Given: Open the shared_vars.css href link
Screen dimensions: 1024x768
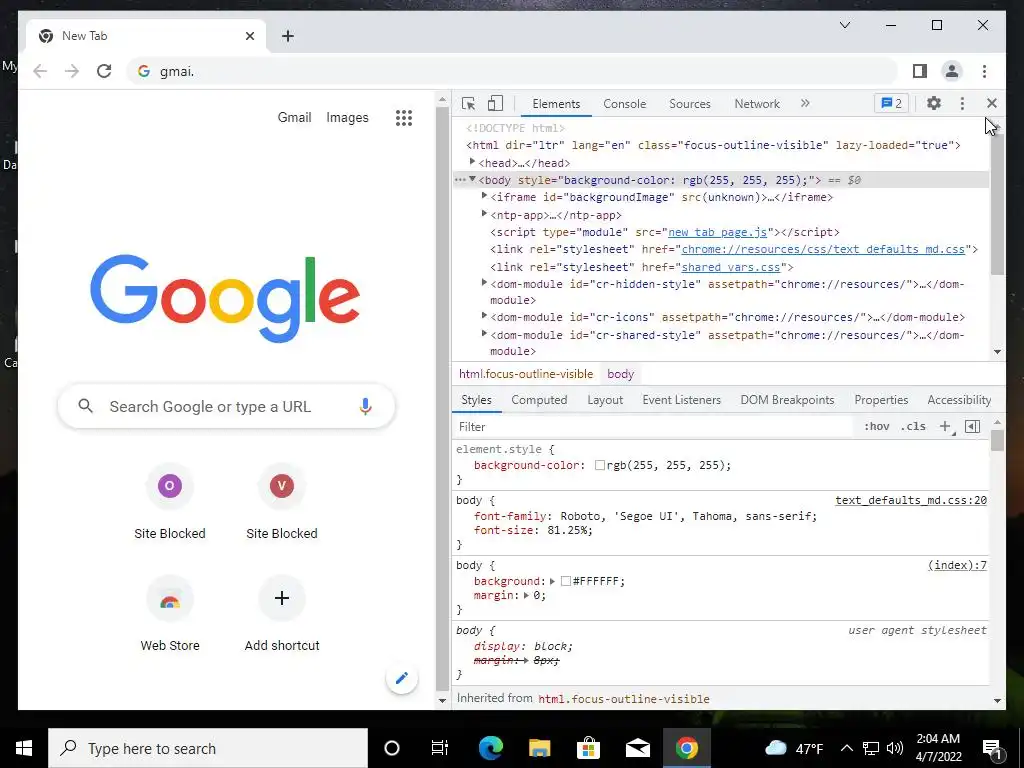Looking at the screenshot, I should coord(731,267).
